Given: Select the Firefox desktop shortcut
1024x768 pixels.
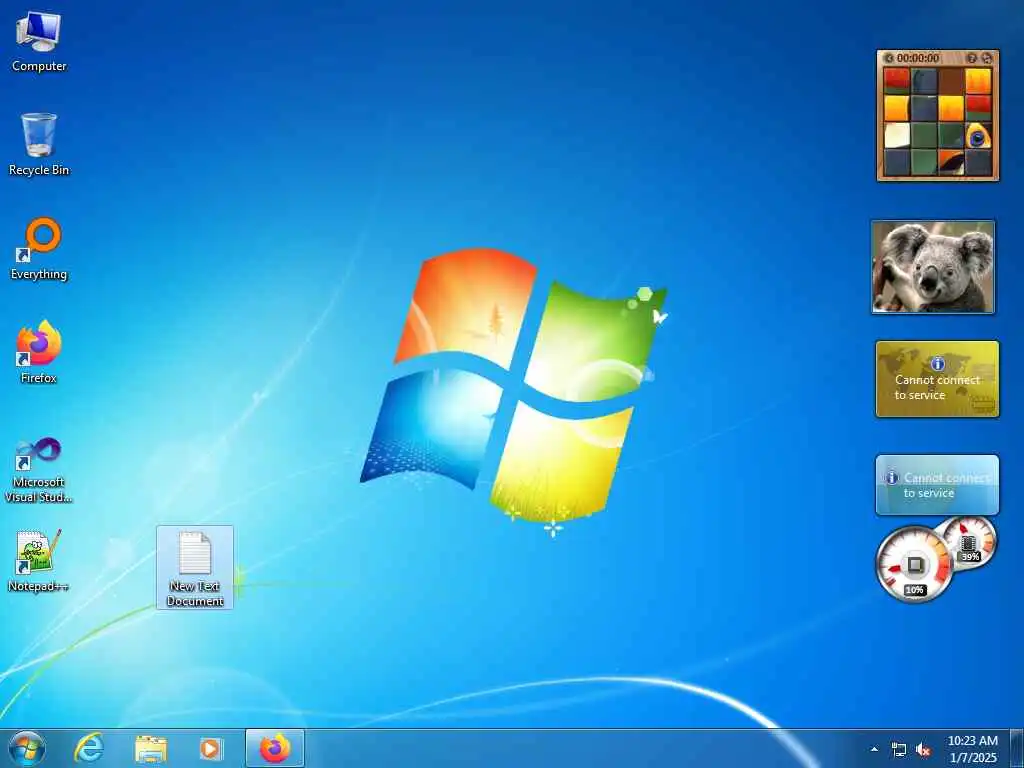Looking at the screenshot, I should coord(39,351).
